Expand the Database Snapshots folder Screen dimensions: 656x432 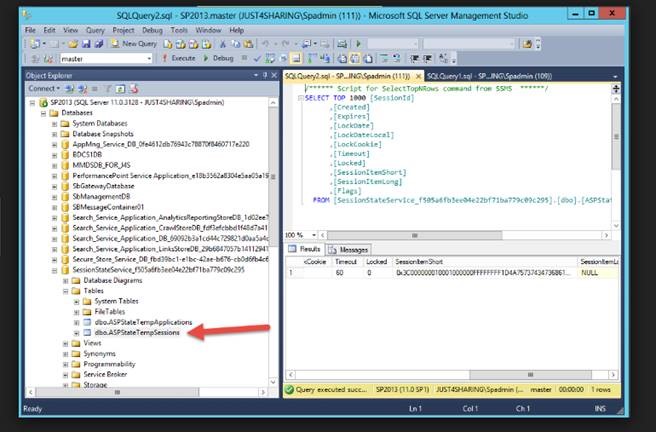pos(54,134)
